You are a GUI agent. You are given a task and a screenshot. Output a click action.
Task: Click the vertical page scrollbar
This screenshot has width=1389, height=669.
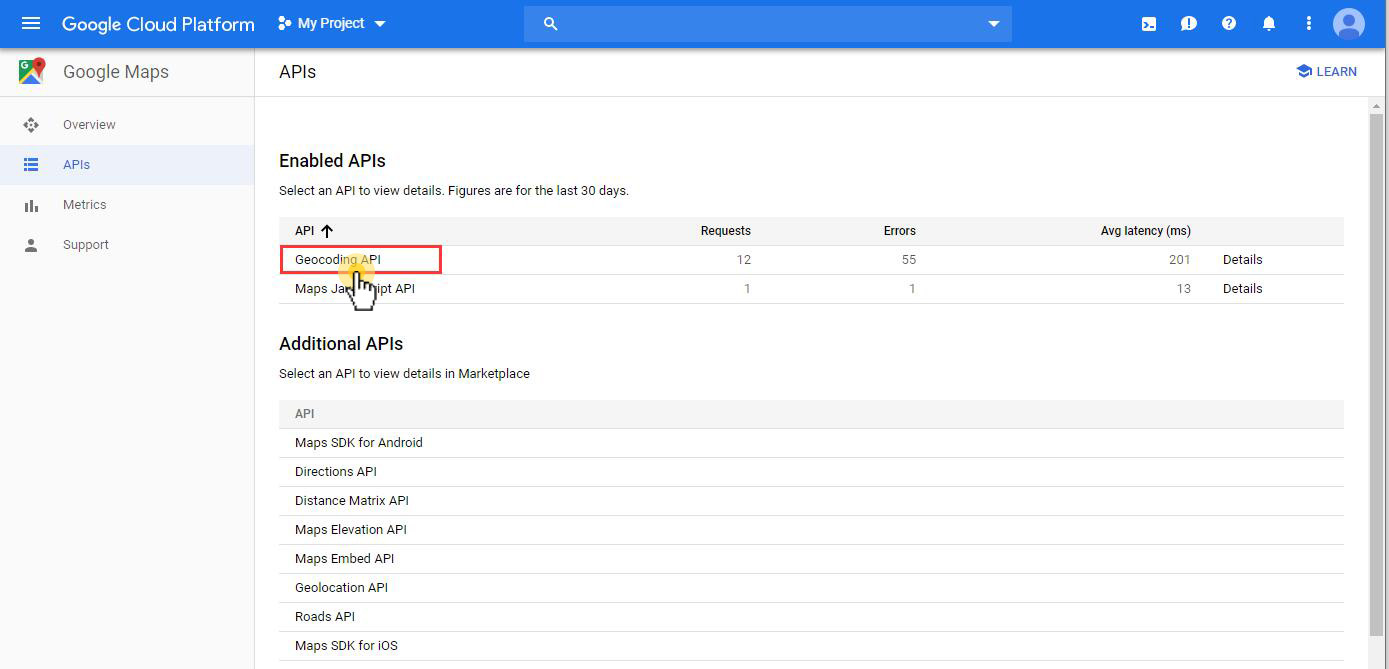[1377, 375]
